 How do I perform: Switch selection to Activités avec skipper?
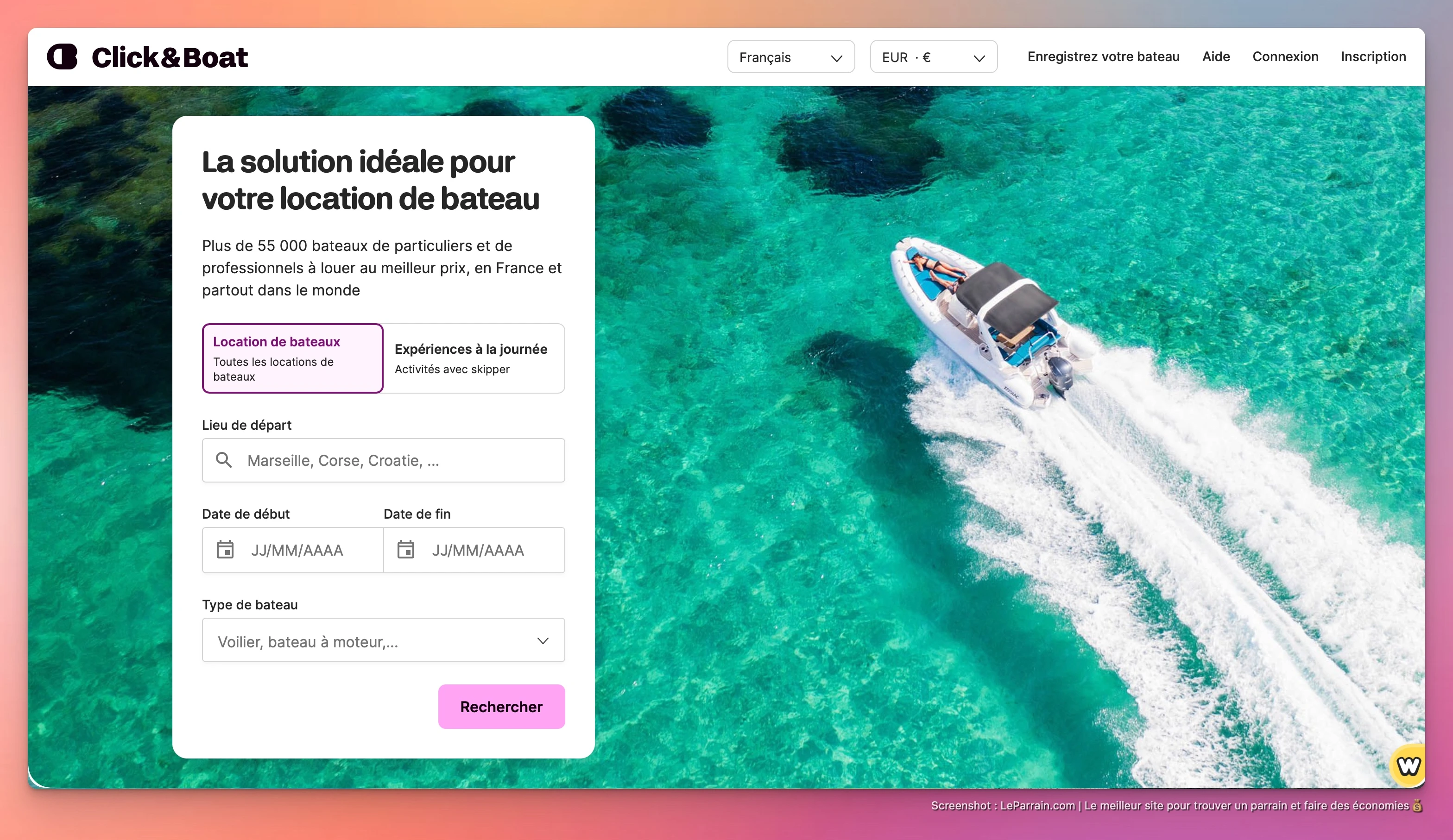pos(453,370)
